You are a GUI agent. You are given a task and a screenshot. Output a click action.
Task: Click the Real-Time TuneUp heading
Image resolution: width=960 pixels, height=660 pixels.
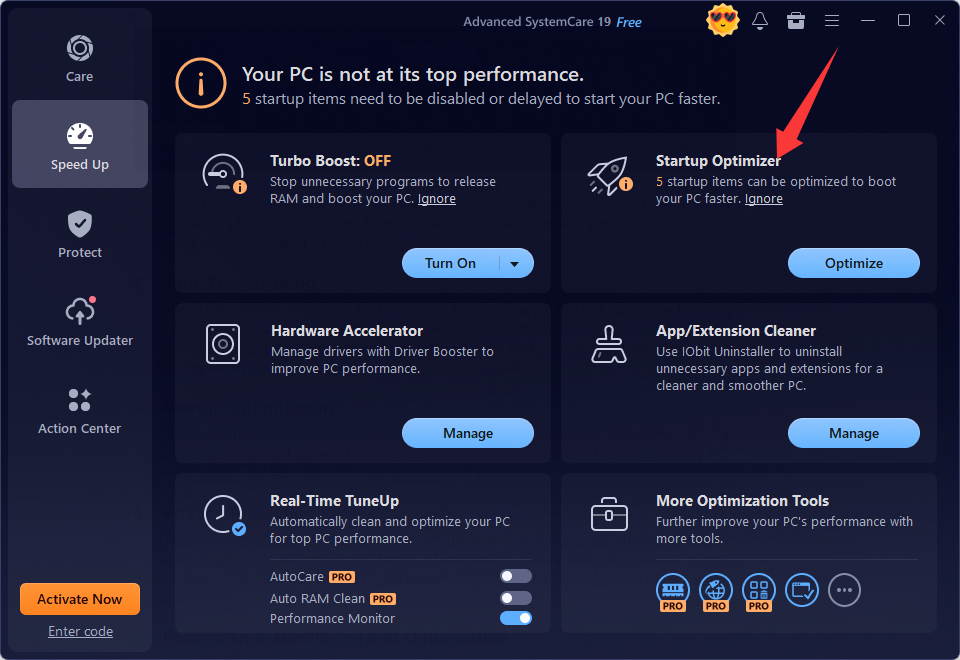pyautogui.click(x=334, y=501)
